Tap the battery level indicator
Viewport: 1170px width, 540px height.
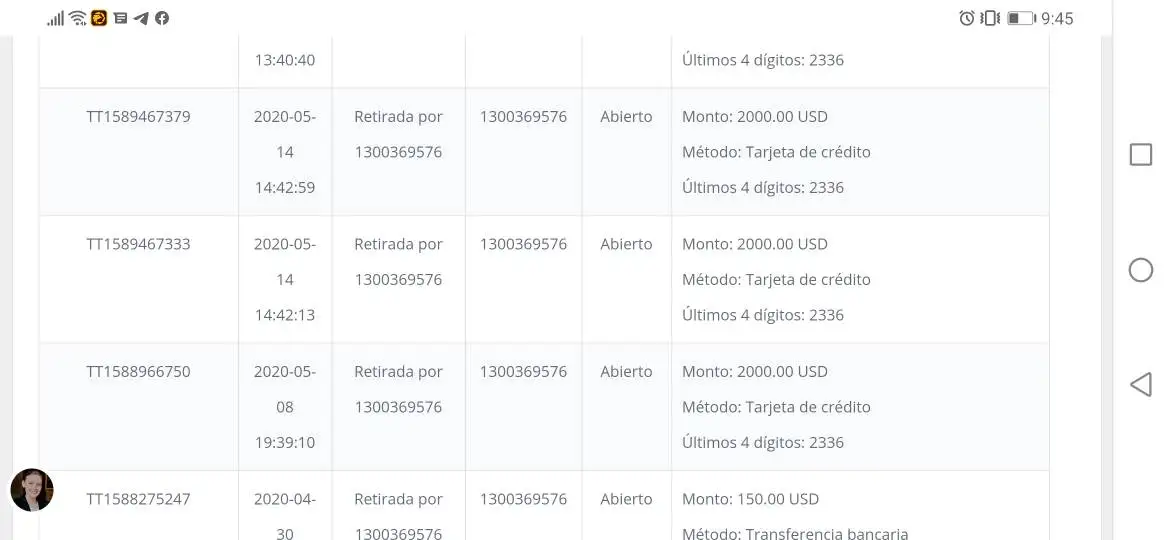coord(1021,18)
